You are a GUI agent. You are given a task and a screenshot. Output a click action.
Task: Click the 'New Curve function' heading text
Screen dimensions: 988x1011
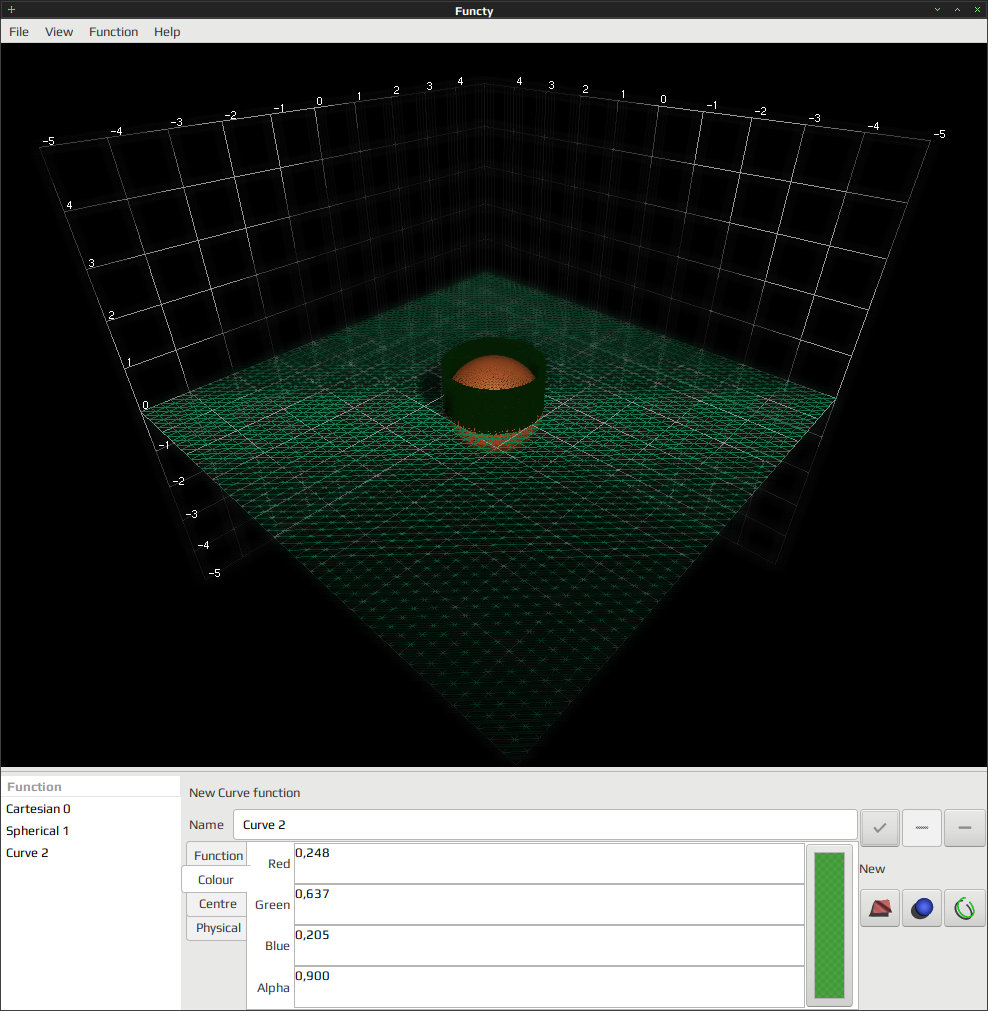(244, 792)
